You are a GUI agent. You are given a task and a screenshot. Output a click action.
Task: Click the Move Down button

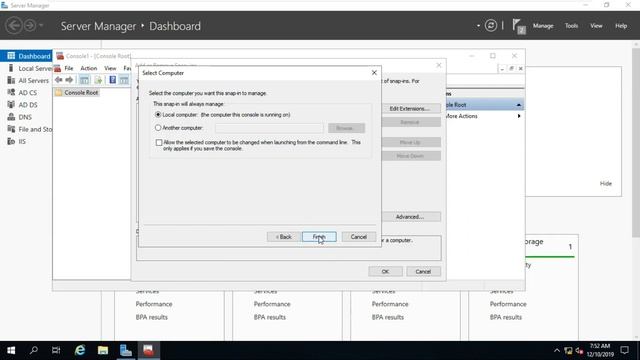[410, 156]
